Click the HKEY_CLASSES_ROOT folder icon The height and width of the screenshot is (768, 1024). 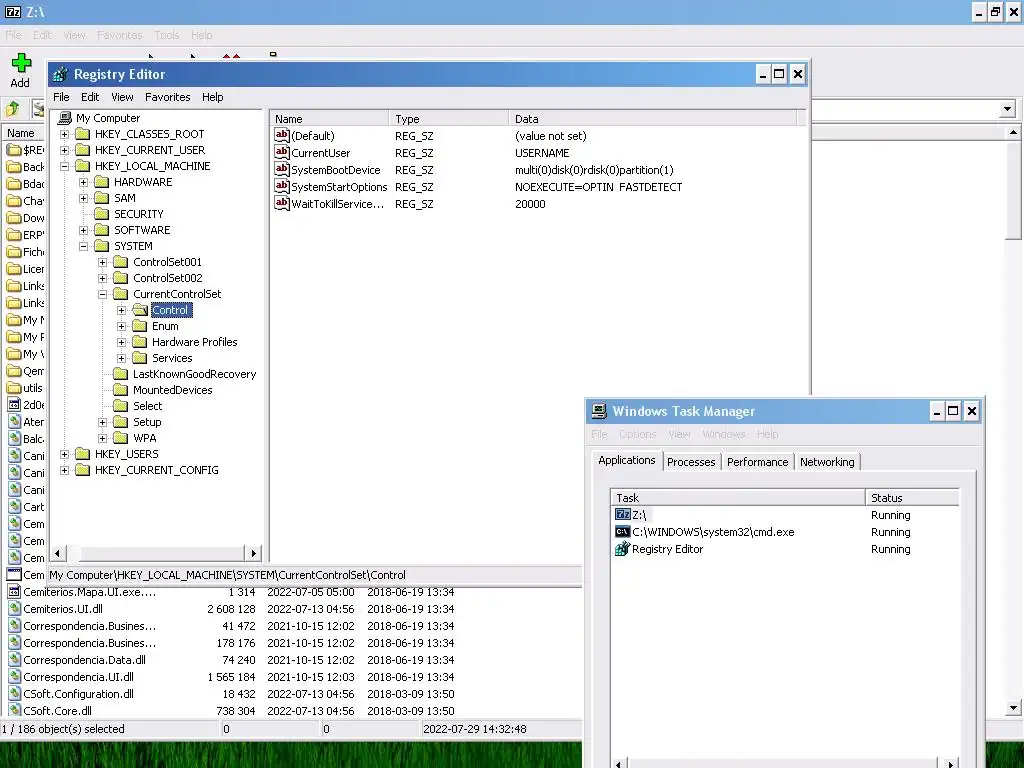[x=82, y=134]
